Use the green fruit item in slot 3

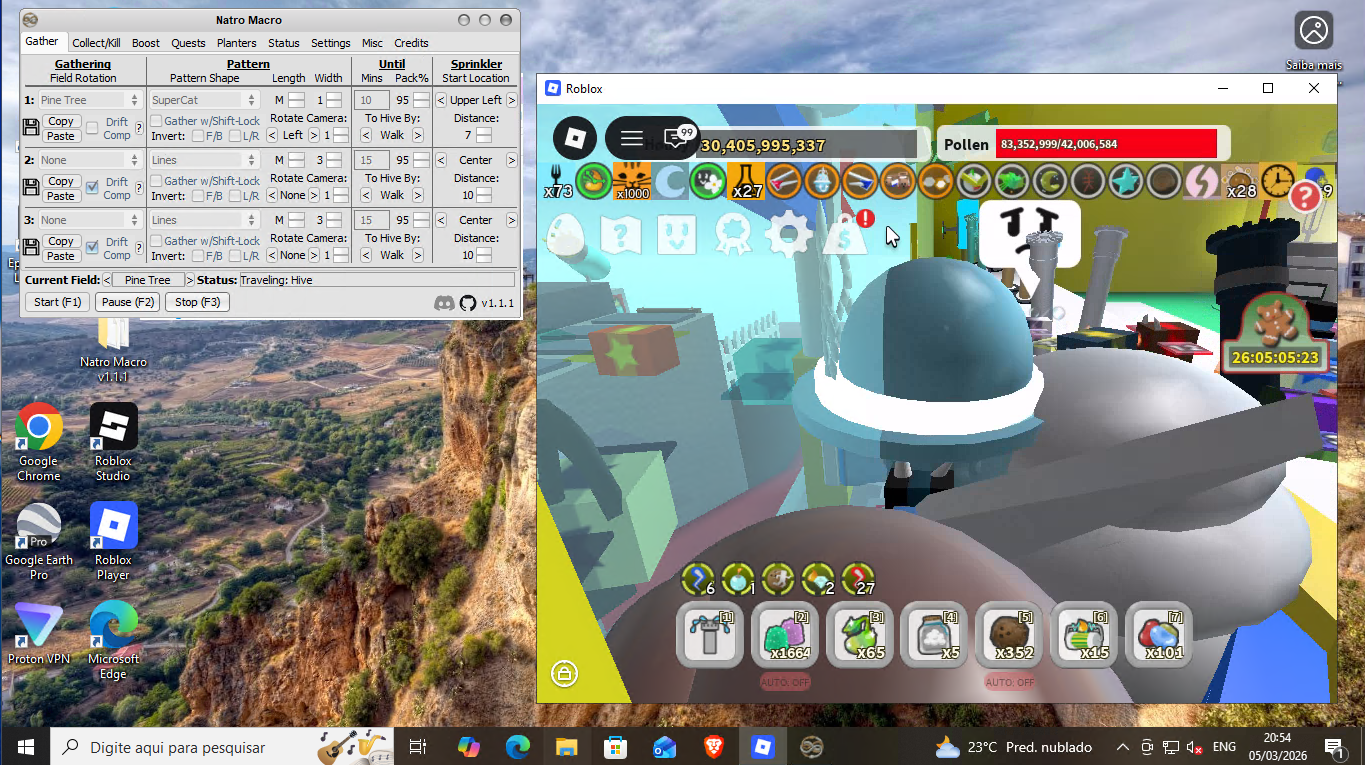click(861, 634)
